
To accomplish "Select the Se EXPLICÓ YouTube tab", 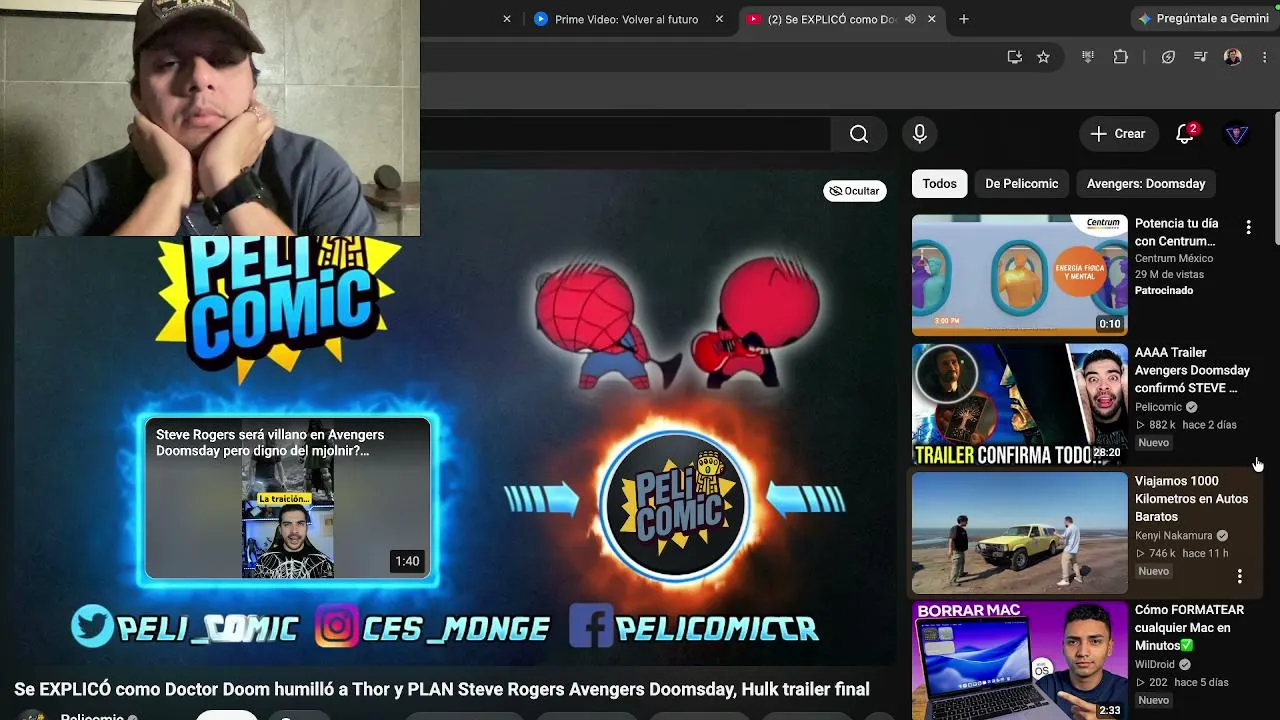I will pyautogui.click(x=832, y=19).
